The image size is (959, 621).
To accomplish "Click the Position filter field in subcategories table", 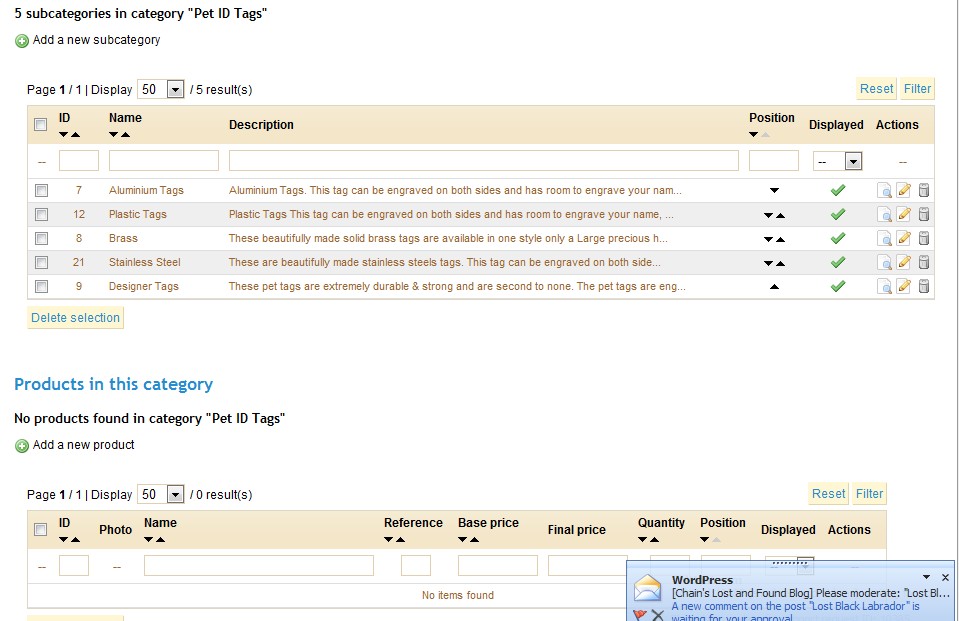I will coord(774,161).
